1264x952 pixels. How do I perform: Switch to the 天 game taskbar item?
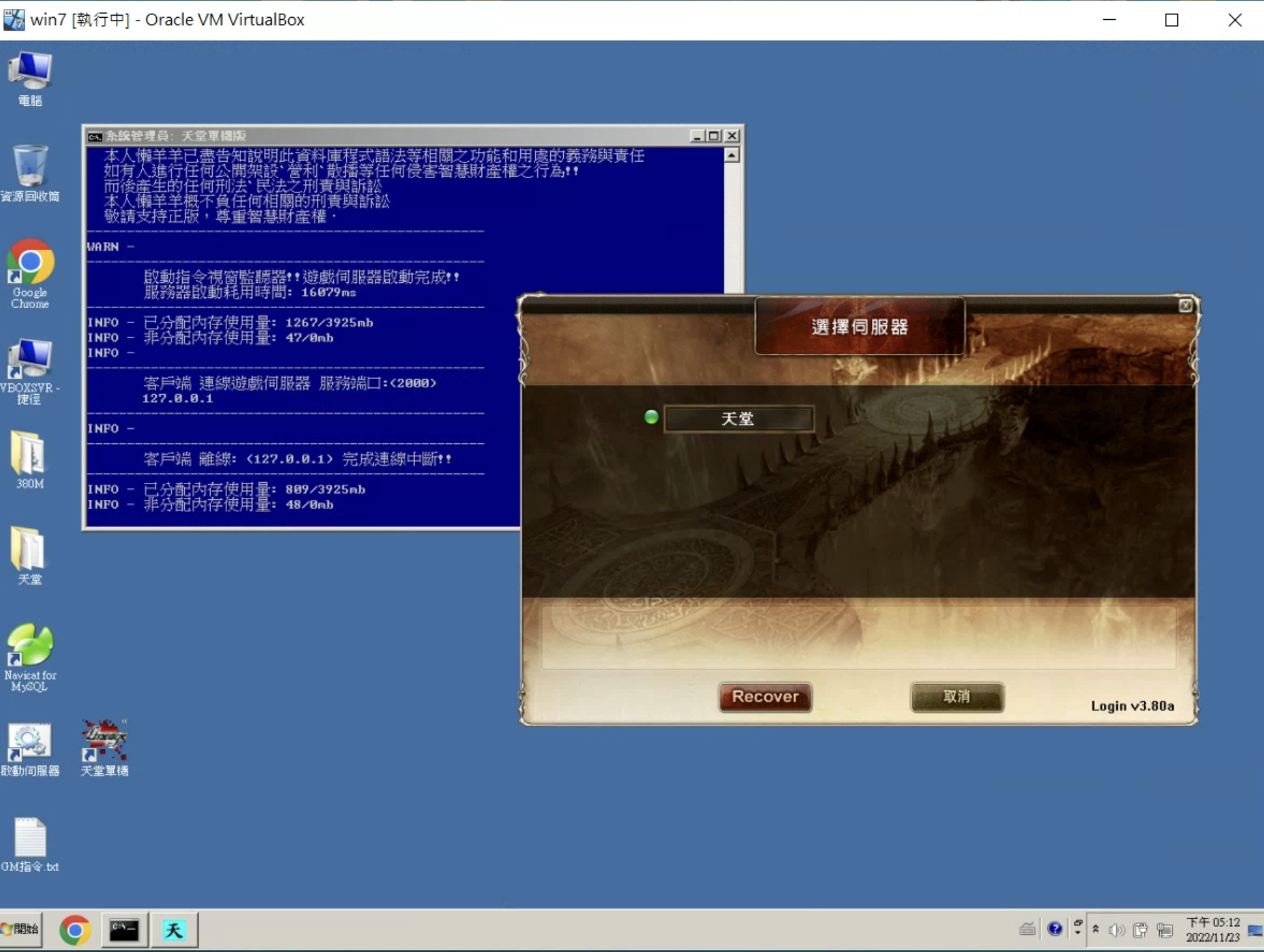pyautogui.click(x=174, y=929)
